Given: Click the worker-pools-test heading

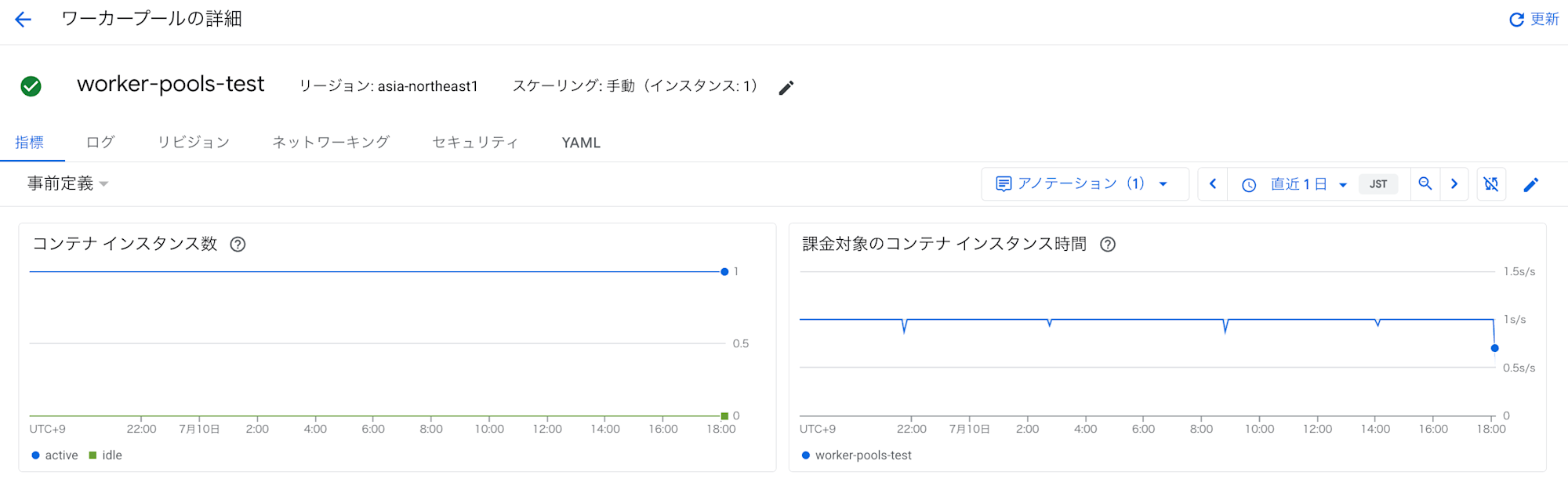Looking at the screenshot, I should coord(171,84).
